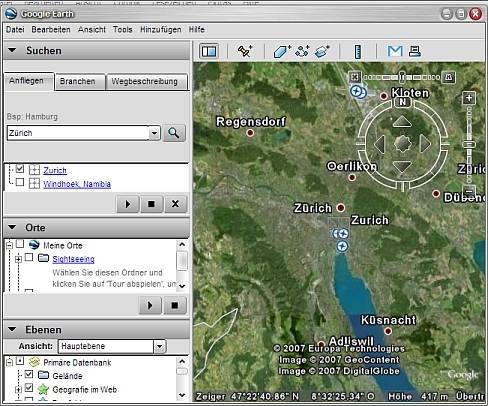Open the Sightseeing folder link
488x406 pixels.
point(73,259)
